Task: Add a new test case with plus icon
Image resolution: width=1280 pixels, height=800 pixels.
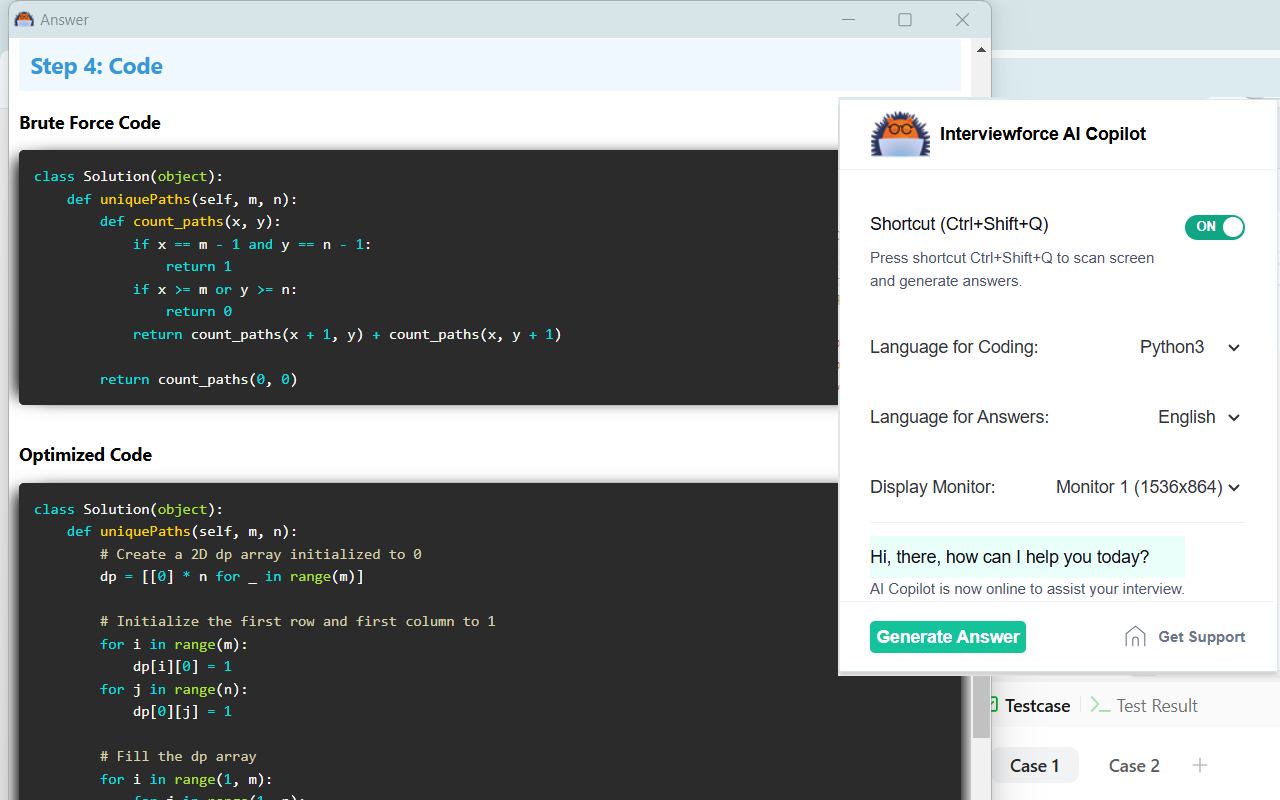Action: (1200, 765)
